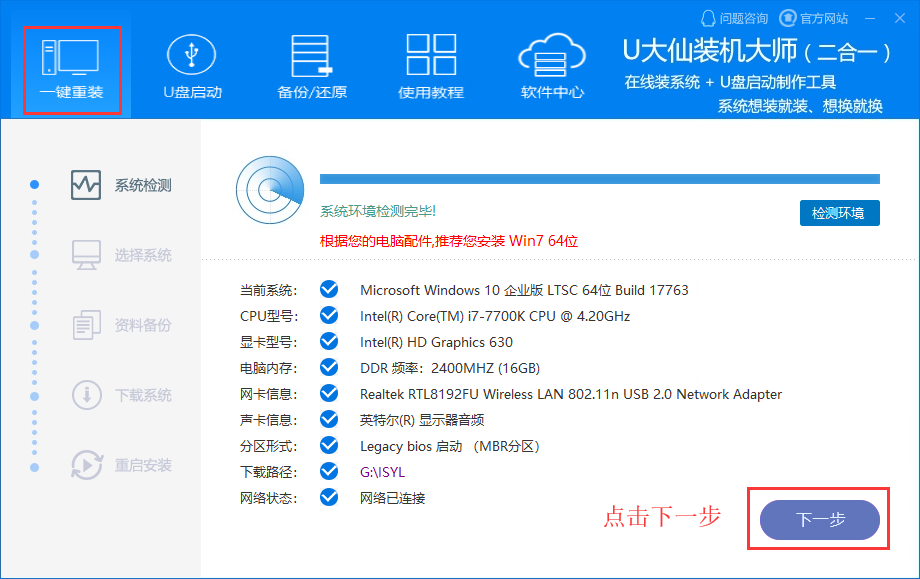
Task: Click the 英特尔(R) 显示器音频 text
Action: click(x=422, y=420)
